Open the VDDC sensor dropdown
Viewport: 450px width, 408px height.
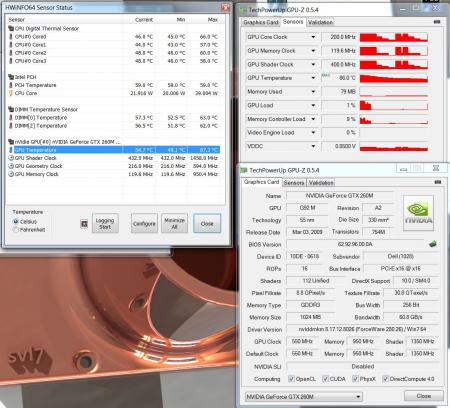click(x=313, y=146)
